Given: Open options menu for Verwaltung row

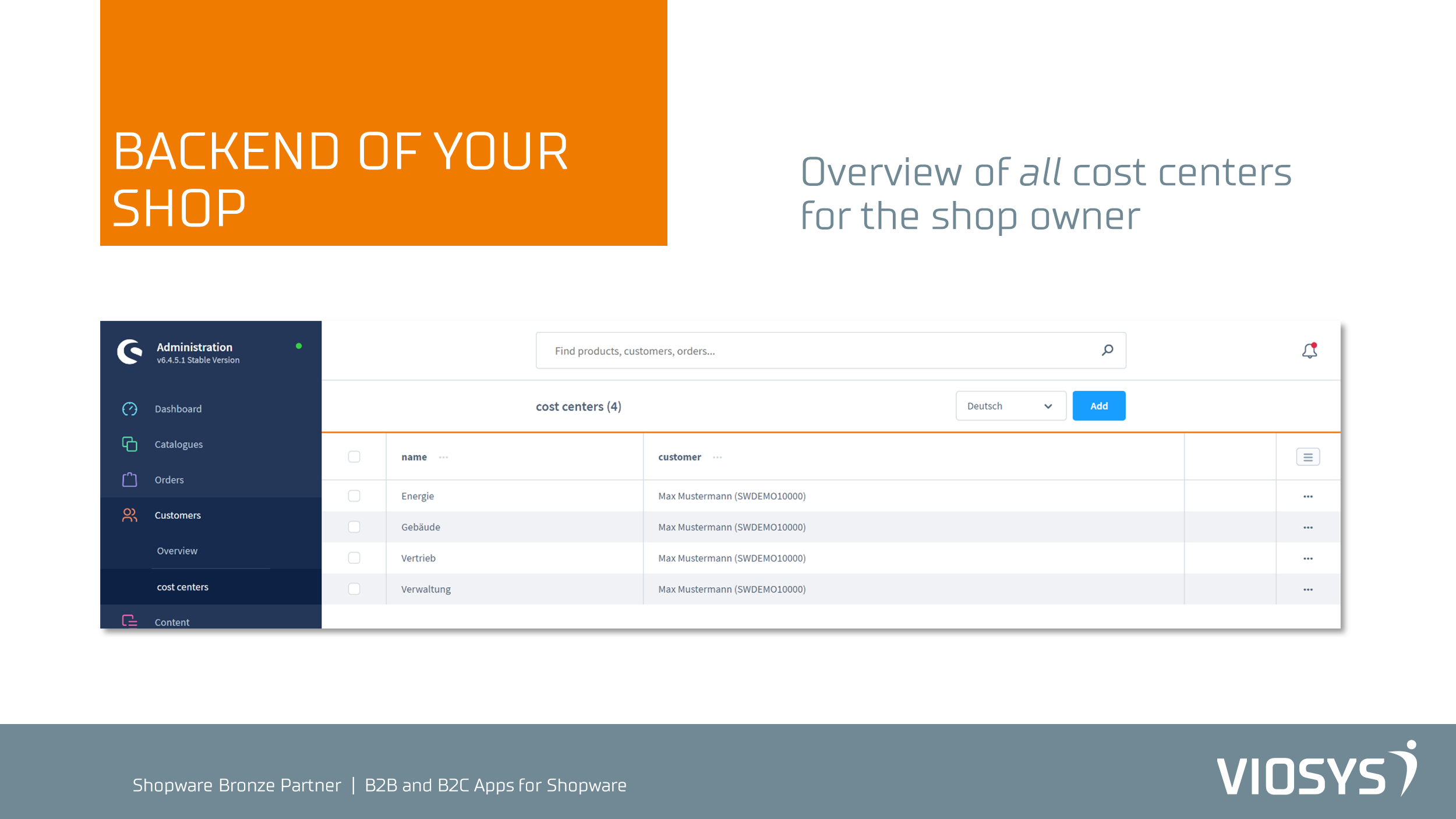Looking at the screenshot, I should coord(1307,589).
